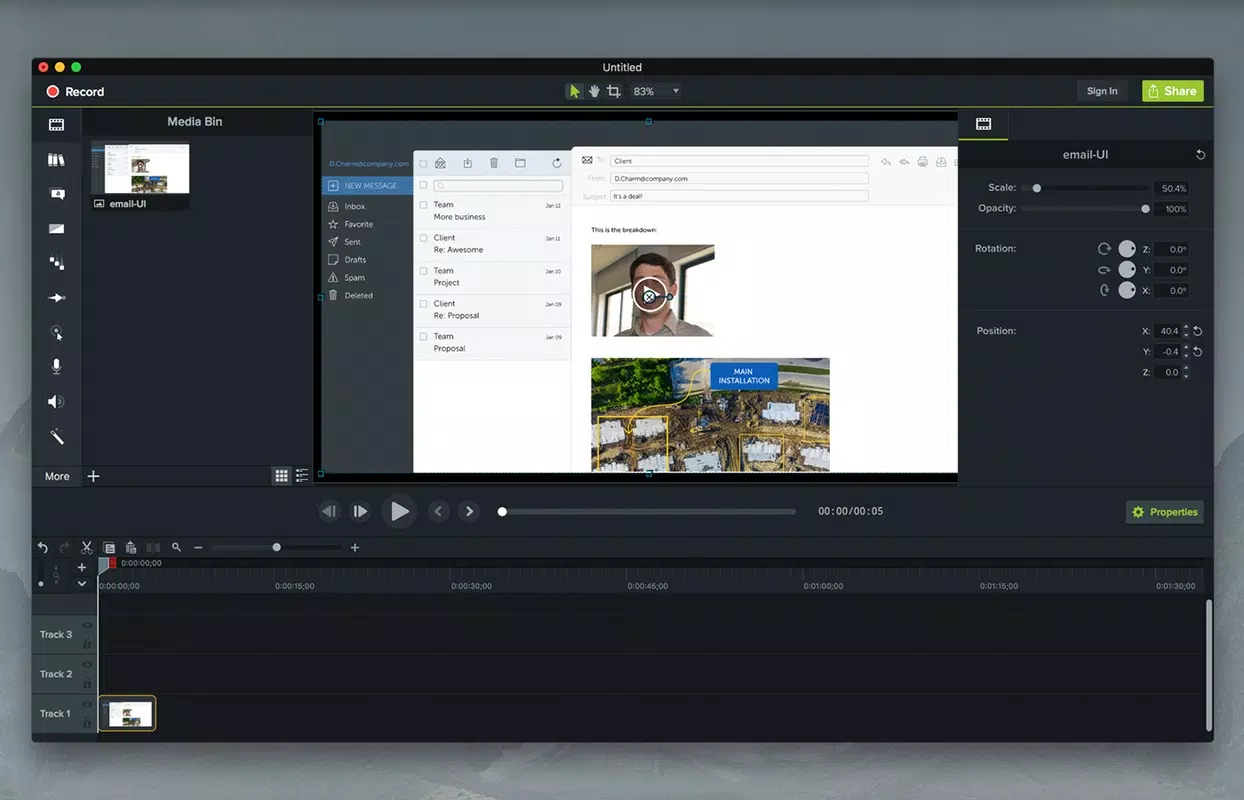Open the Audio Effects panel
1244x800 pixels.
[x=56, y=401]
